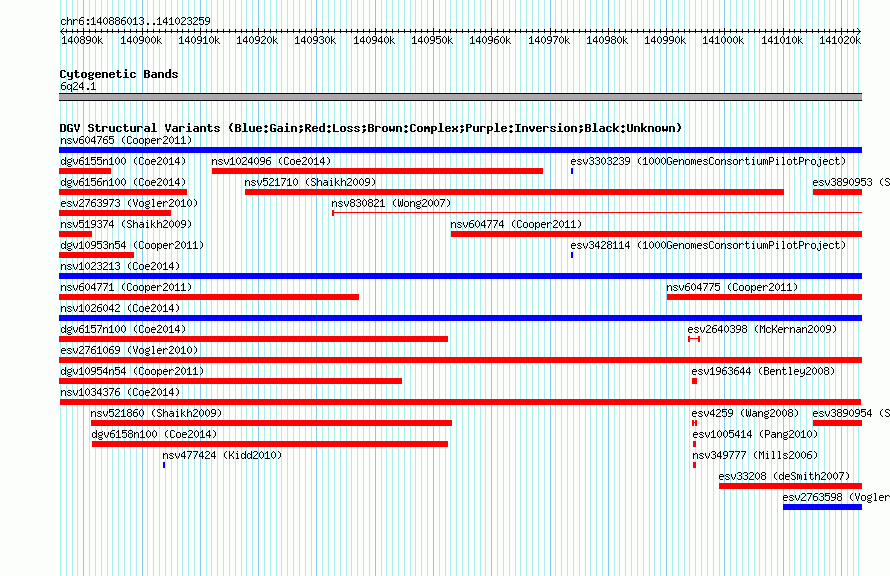This screenshot has width=890, height=576.
Task: Select the red bar under esv33208
Action: pyautogui.click(x=791, y=486)
